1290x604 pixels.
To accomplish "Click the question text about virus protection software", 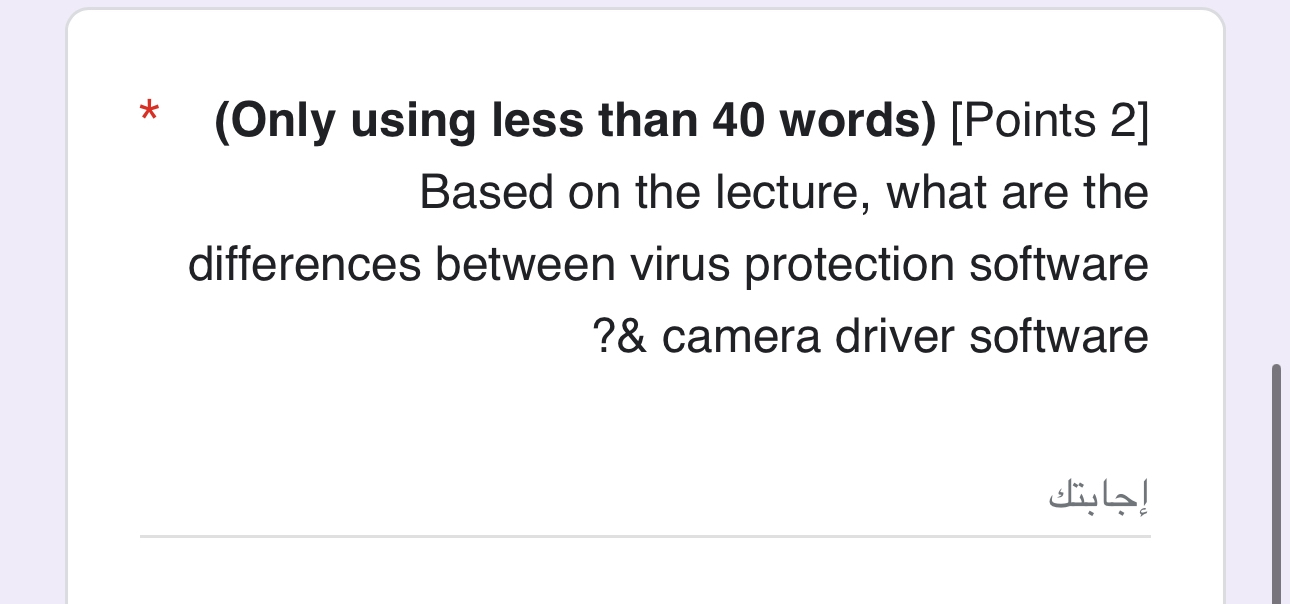I will point(668,264).
